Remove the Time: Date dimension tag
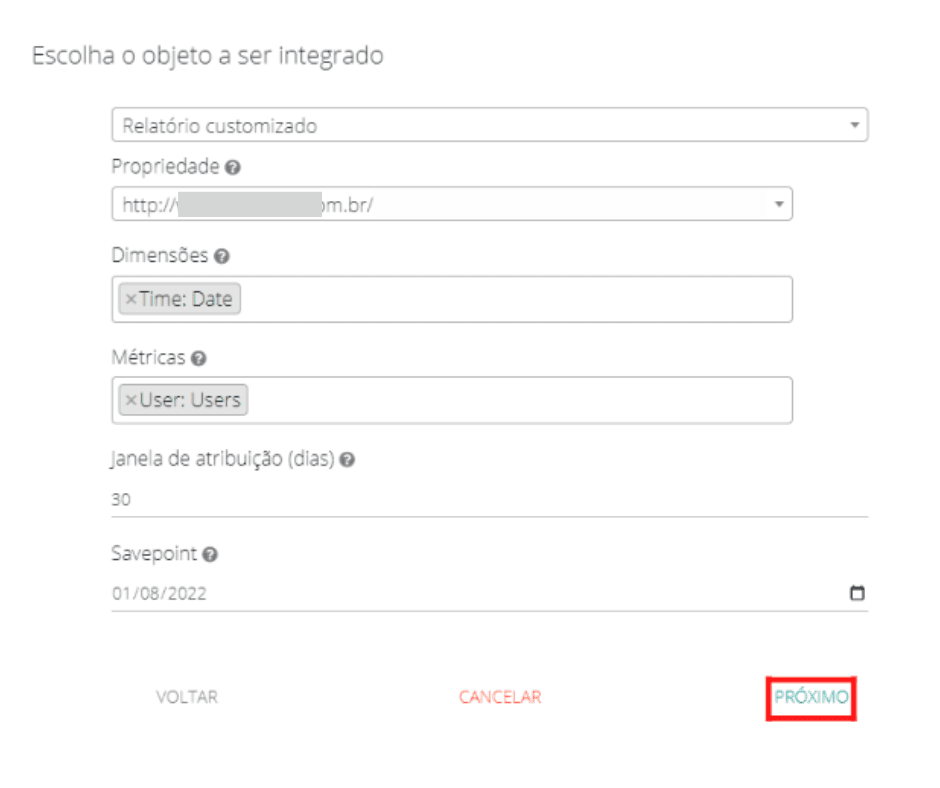This screenshot has width=940, height=788. click(130, 299)
